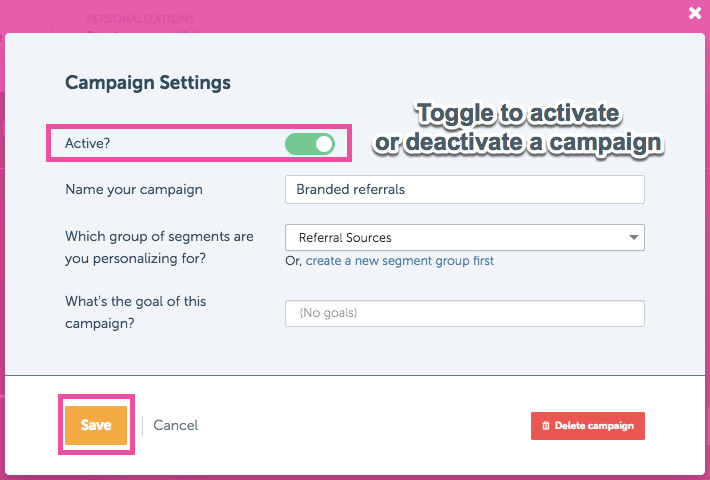Click the trash icon on Delete campaign
This screenshot has height=480, width=710.
point(546,426)
